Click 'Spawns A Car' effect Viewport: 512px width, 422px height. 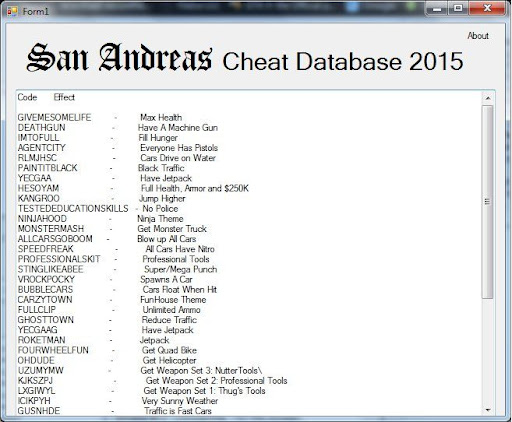tap(166, 279)
